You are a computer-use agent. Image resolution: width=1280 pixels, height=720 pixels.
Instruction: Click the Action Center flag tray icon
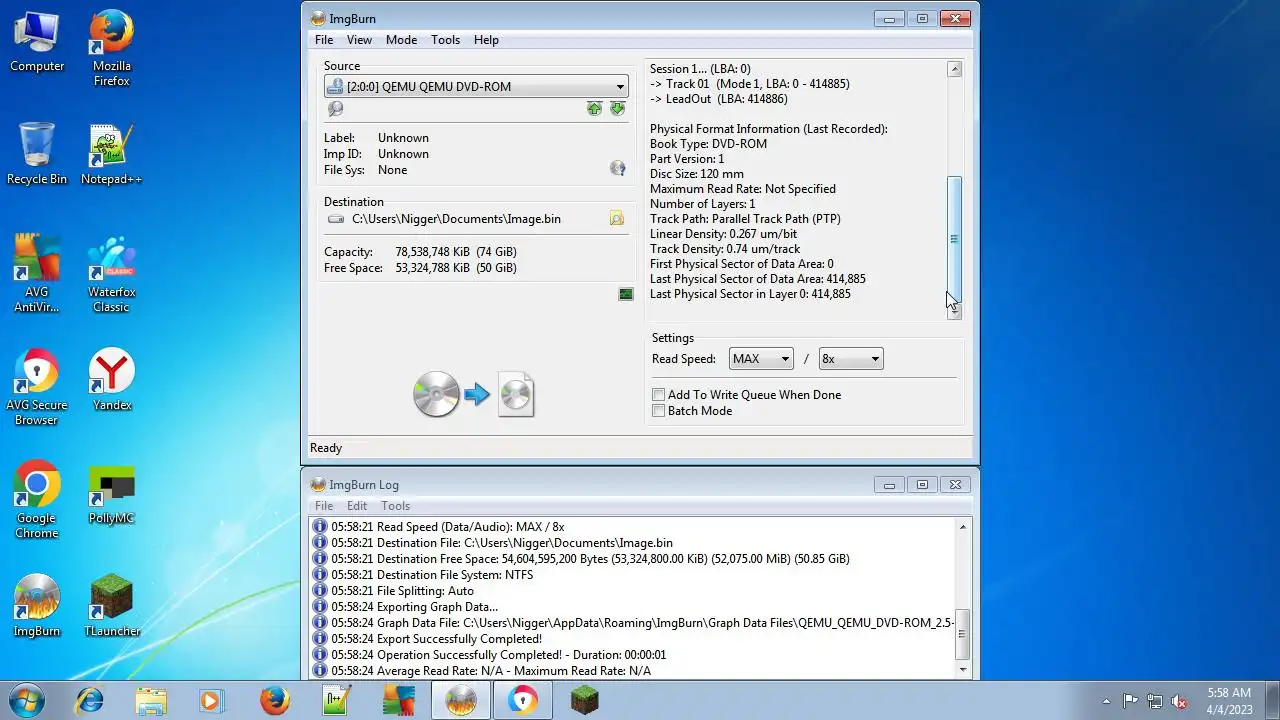1131,701
